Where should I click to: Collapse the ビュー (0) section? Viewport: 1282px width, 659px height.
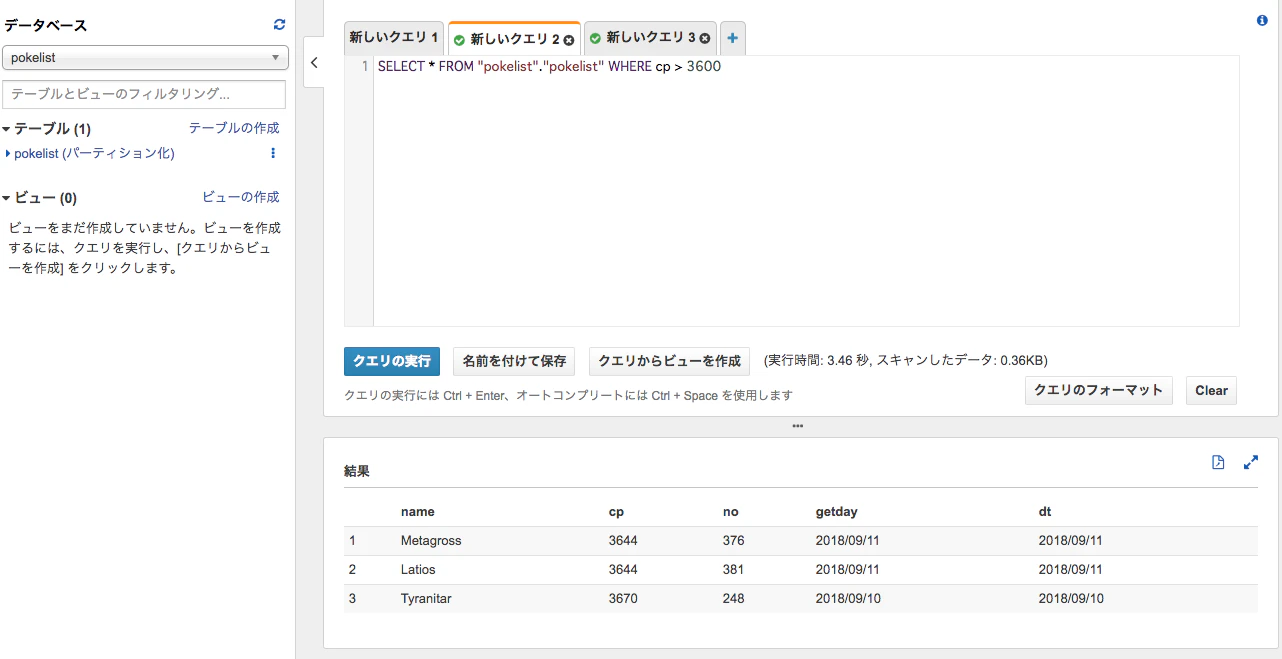click(x=7, y=198)
